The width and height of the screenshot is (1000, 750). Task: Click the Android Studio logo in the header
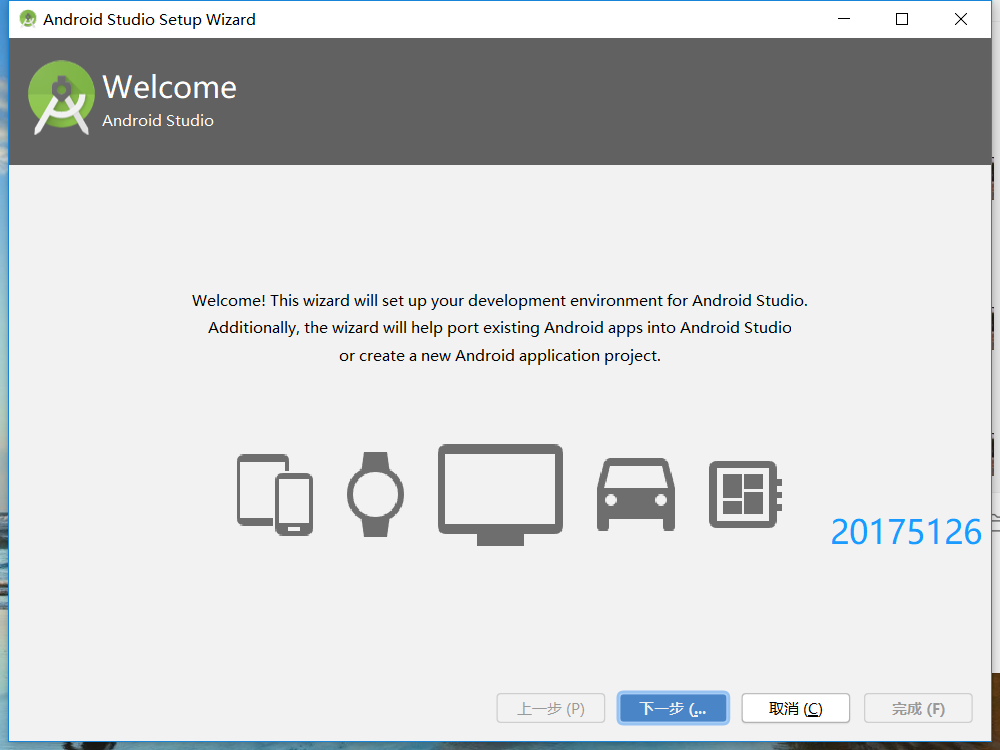[61, 98]
